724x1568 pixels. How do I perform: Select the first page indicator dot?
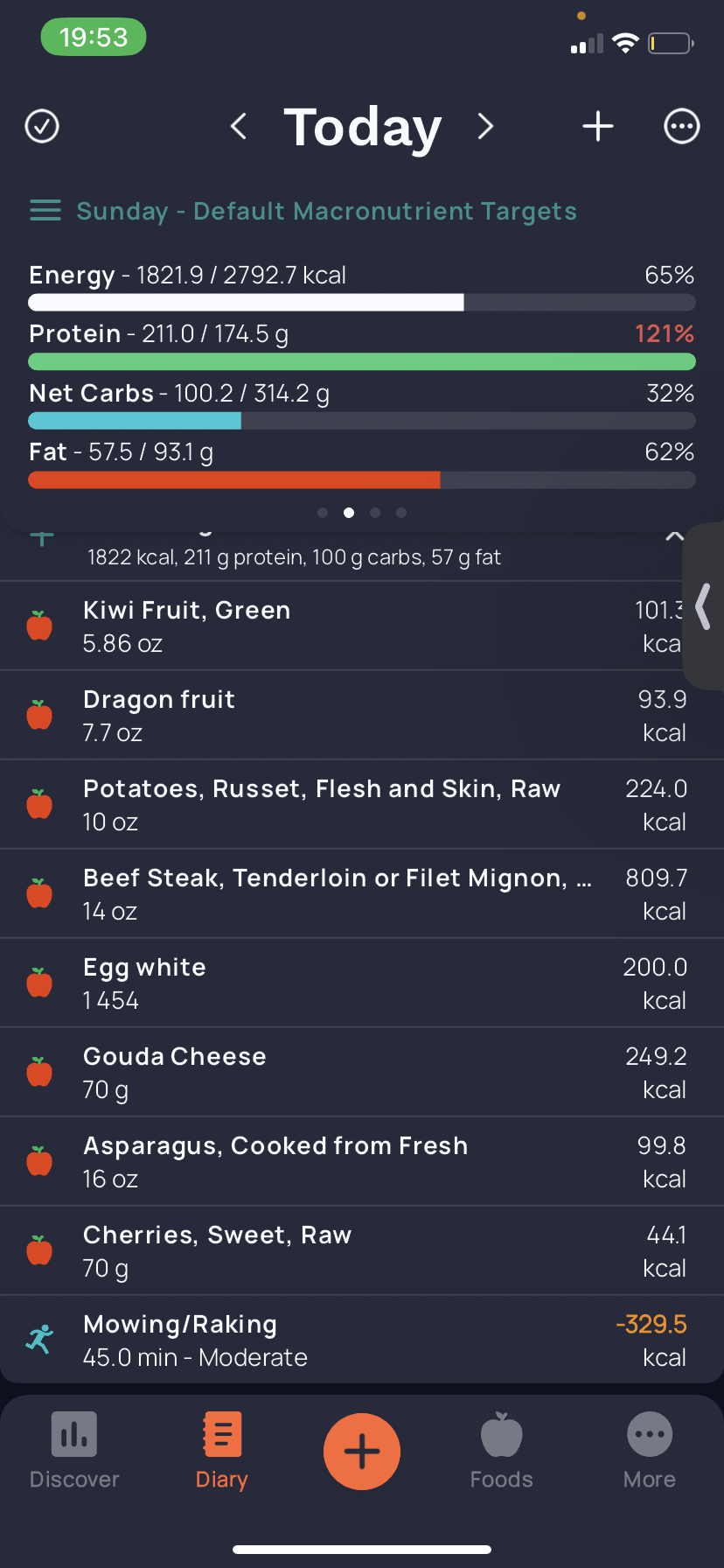click(323, 513)
